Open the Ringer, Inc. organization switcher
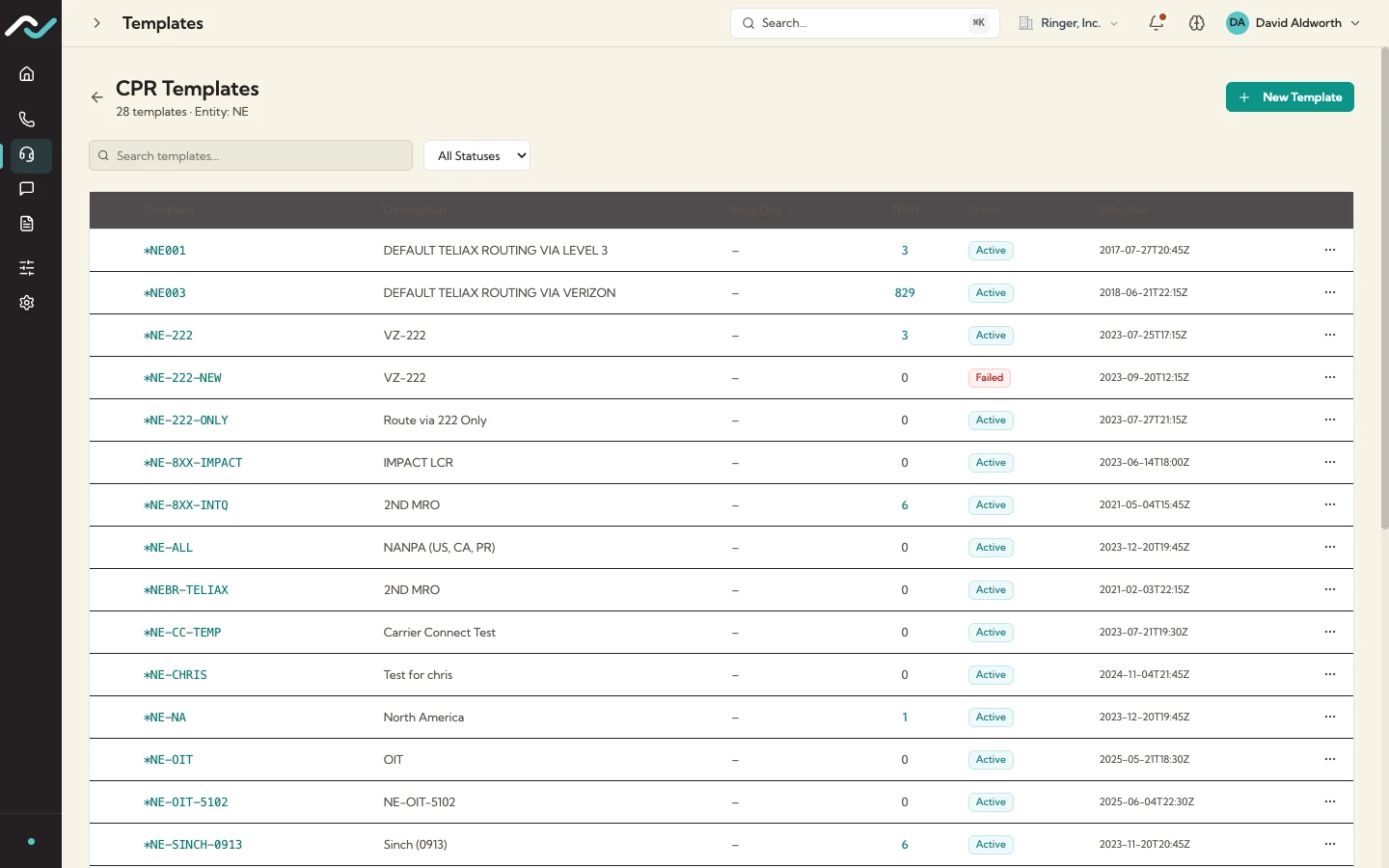The width and height of the screenshot is (1389, 868). [1069, 23]
